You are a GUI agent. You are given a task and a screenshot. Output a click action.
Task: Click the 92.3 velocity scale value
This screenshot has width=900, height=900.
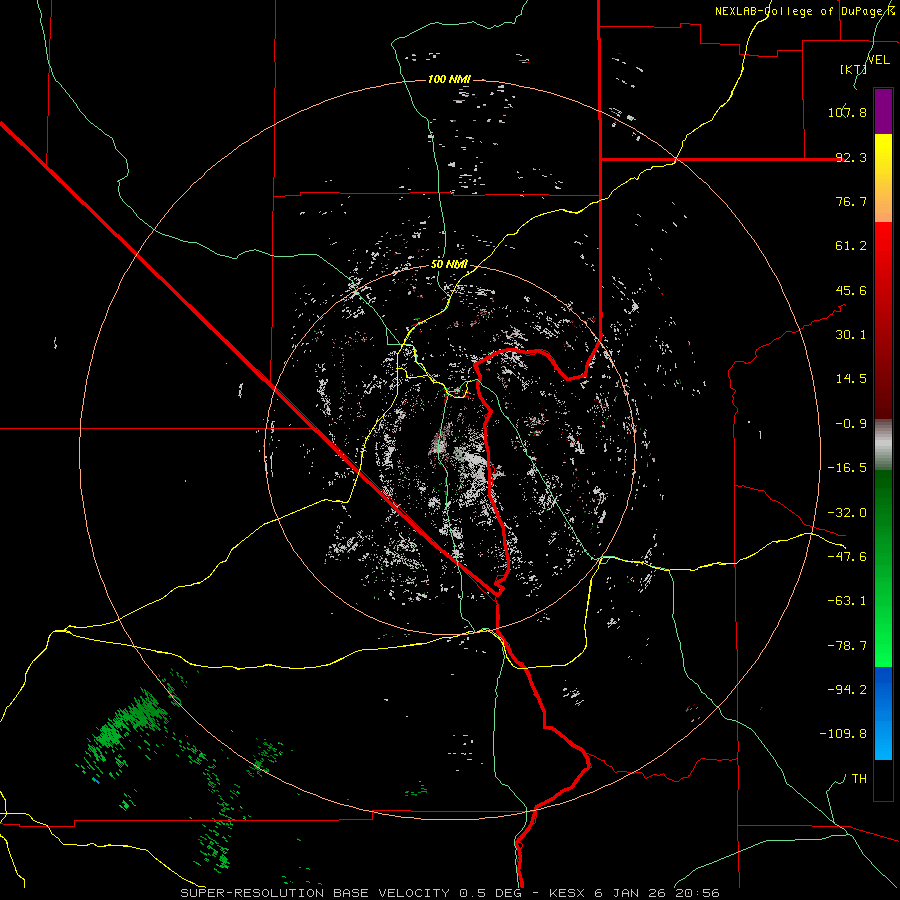(851, 157)
